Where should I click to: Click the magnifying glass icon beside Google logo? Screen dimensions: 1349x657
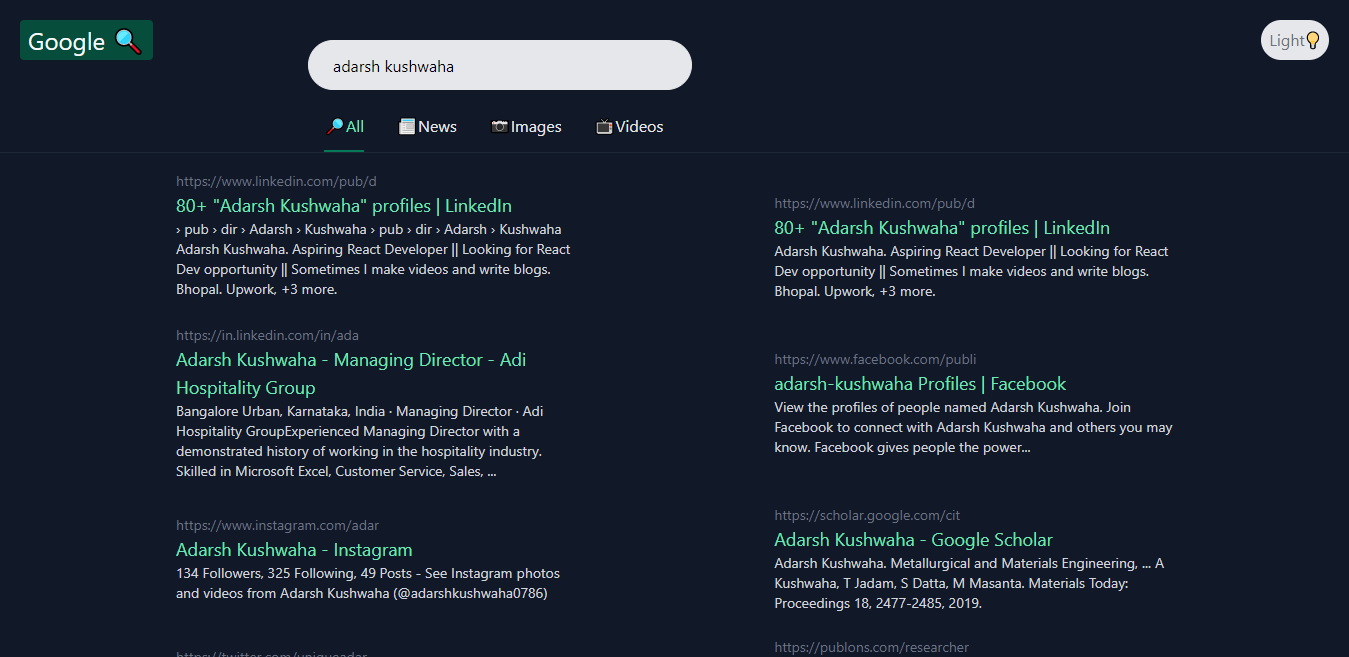pyautogui.click(x=128, y=41)
